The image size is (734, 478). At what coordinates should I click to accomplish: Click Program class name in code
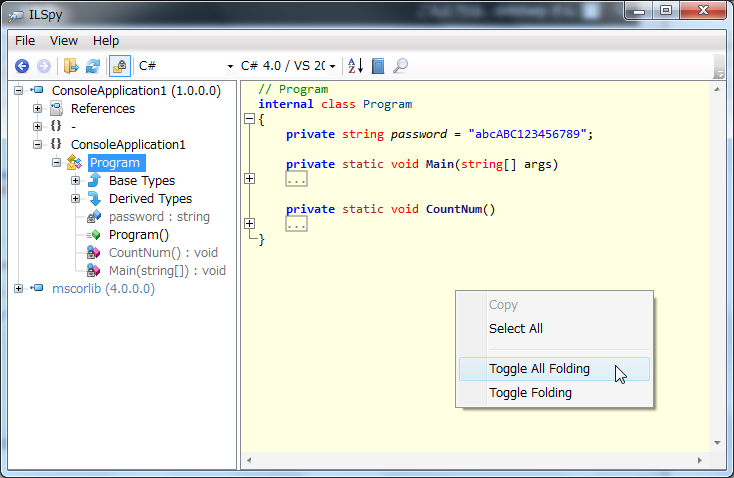click(x=388, y=104)
